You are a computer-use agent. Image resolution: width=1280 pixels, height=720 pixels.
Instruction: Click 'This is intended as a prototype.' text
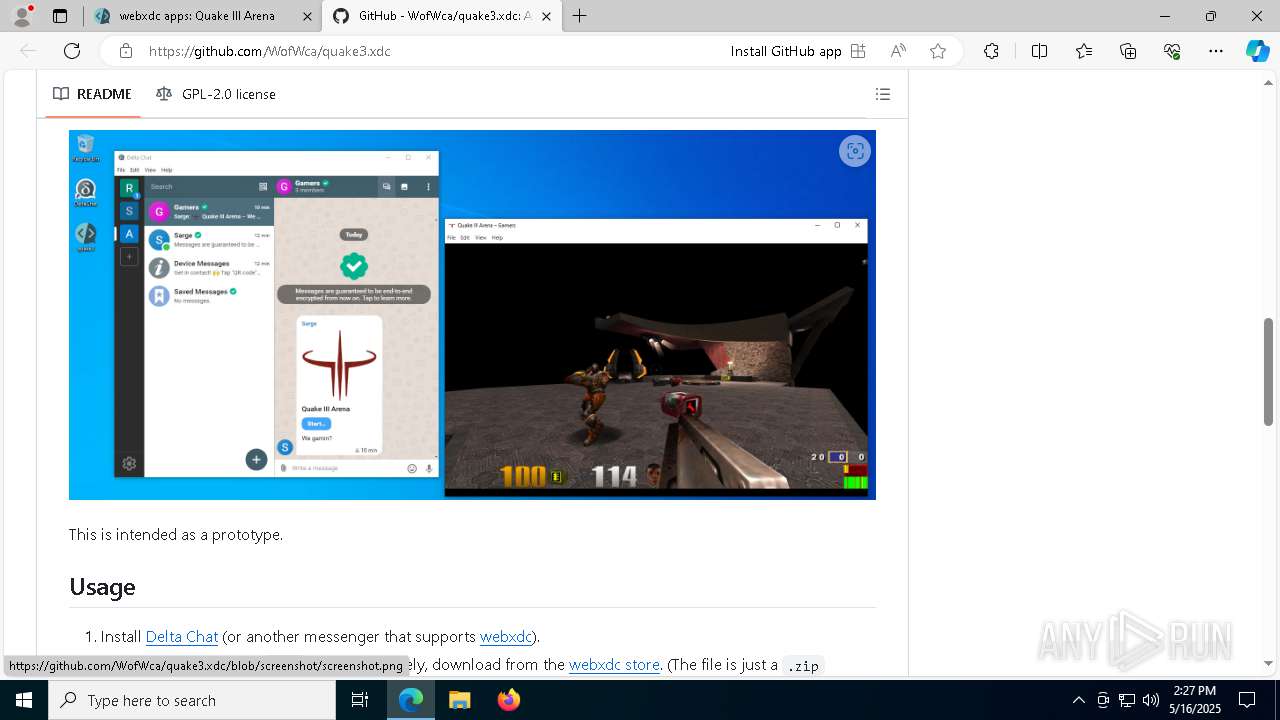click(x=176, y=535)
